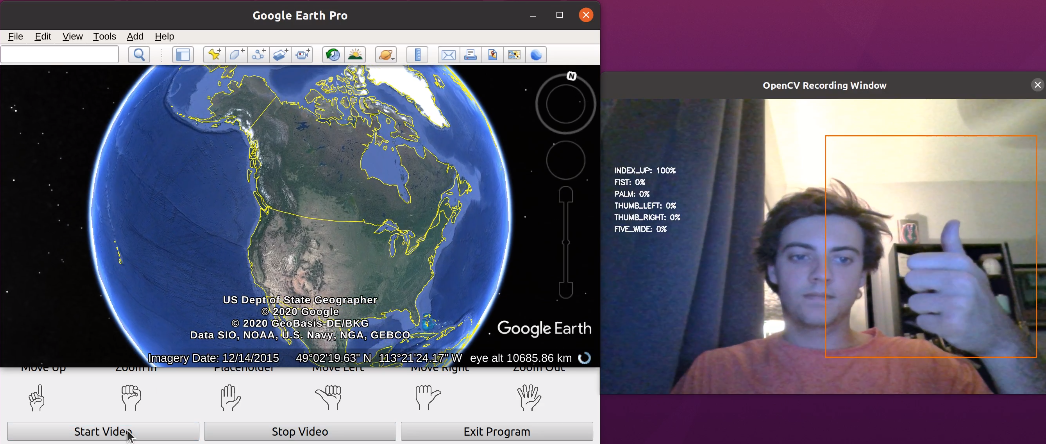Click the Start Video button

point(103,431)
